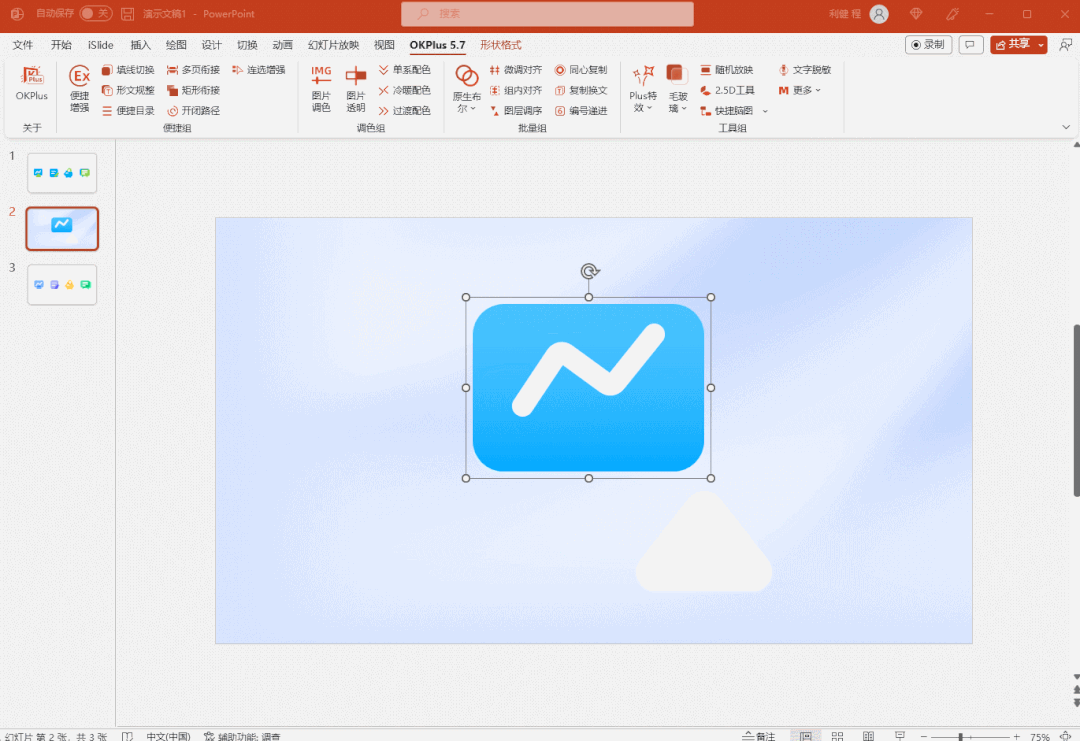1080x741 pixels.
Task: Click the 共享 share button
Action: click(x=1012, y=45)
